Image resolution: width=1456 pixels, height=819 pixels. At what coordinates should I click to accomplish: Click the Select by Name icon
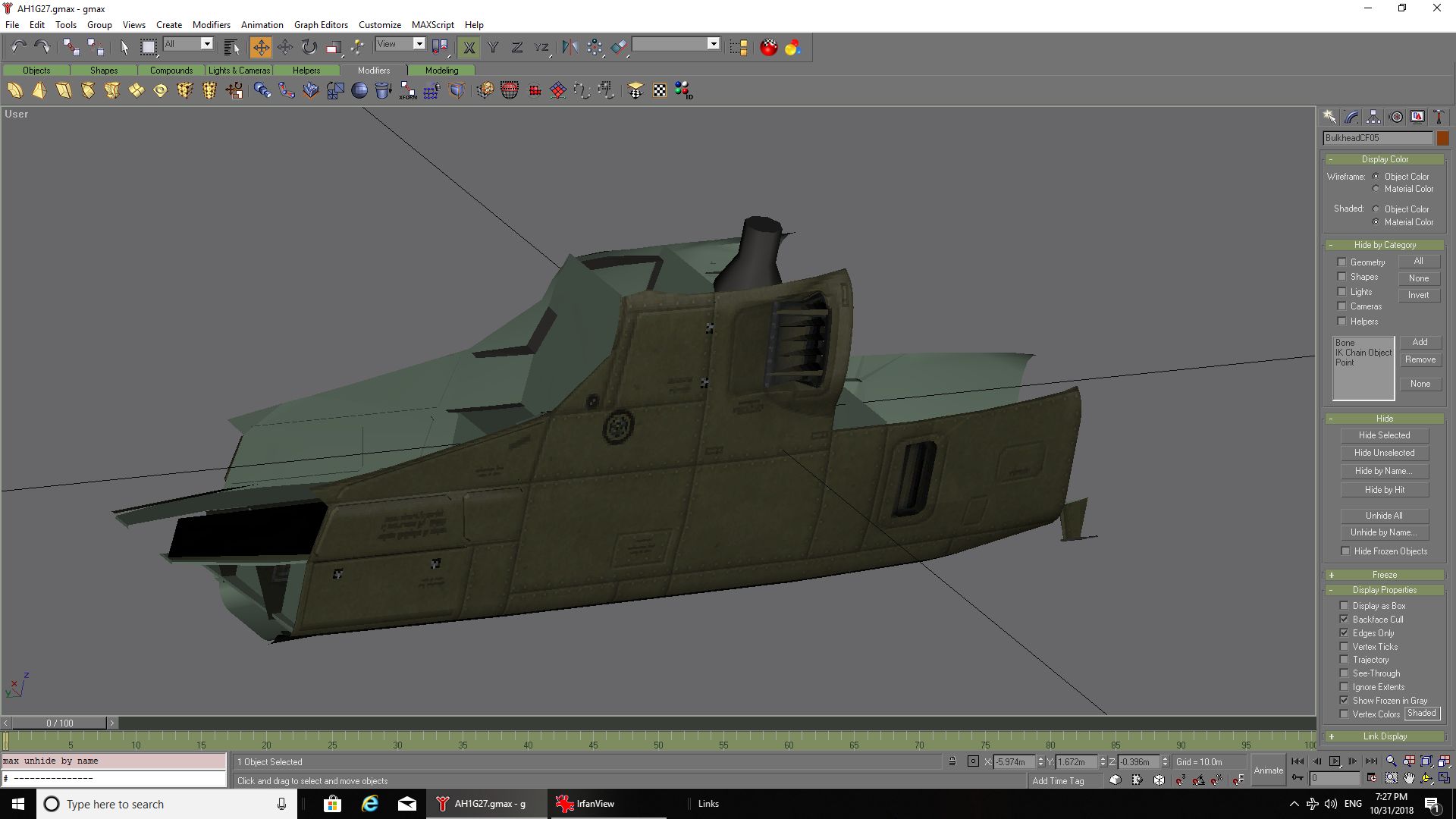pyautogui.click(x=232, y=48)
